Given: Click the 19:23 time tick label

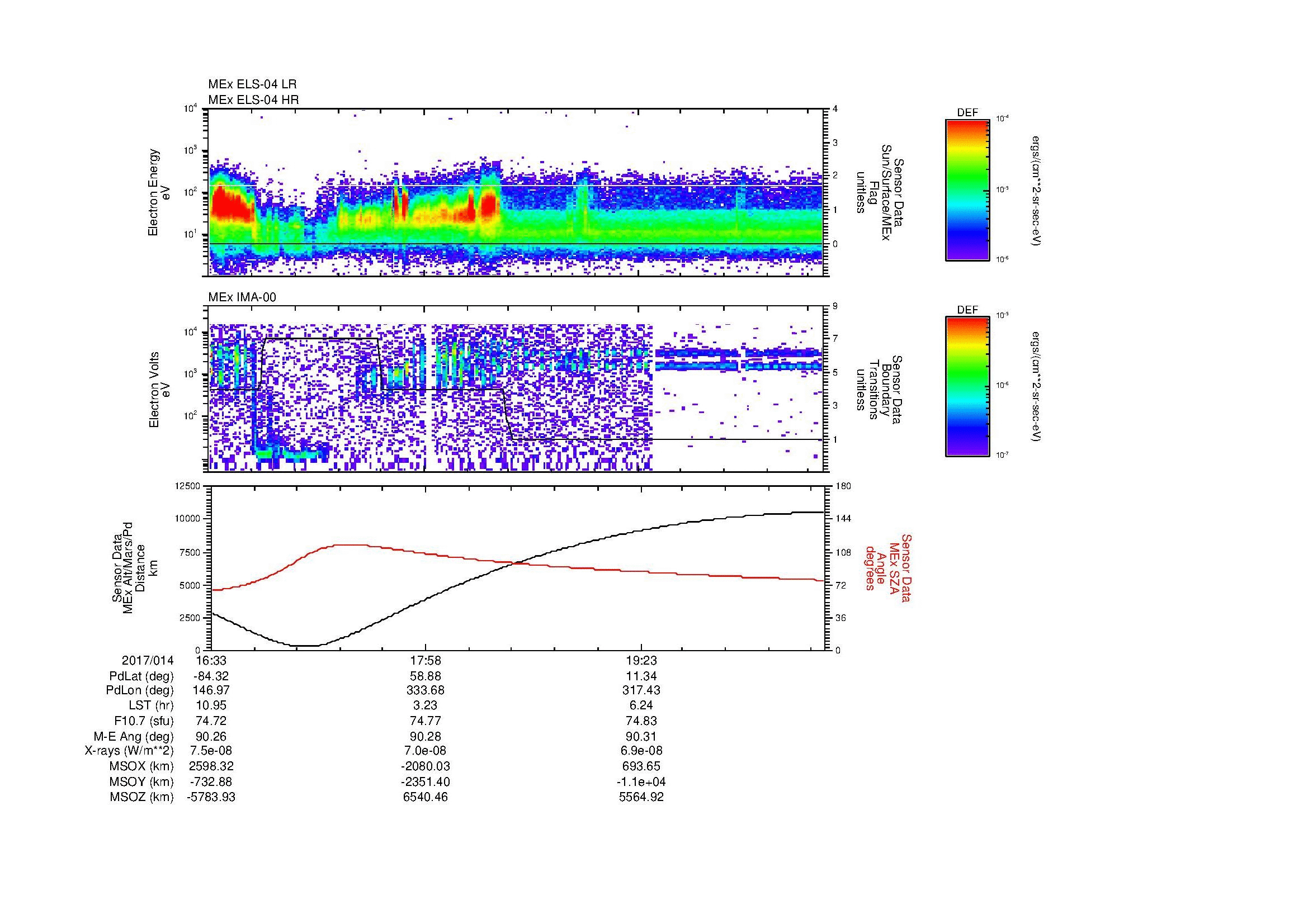Looking at the screenshot, I should pos(641,660).
